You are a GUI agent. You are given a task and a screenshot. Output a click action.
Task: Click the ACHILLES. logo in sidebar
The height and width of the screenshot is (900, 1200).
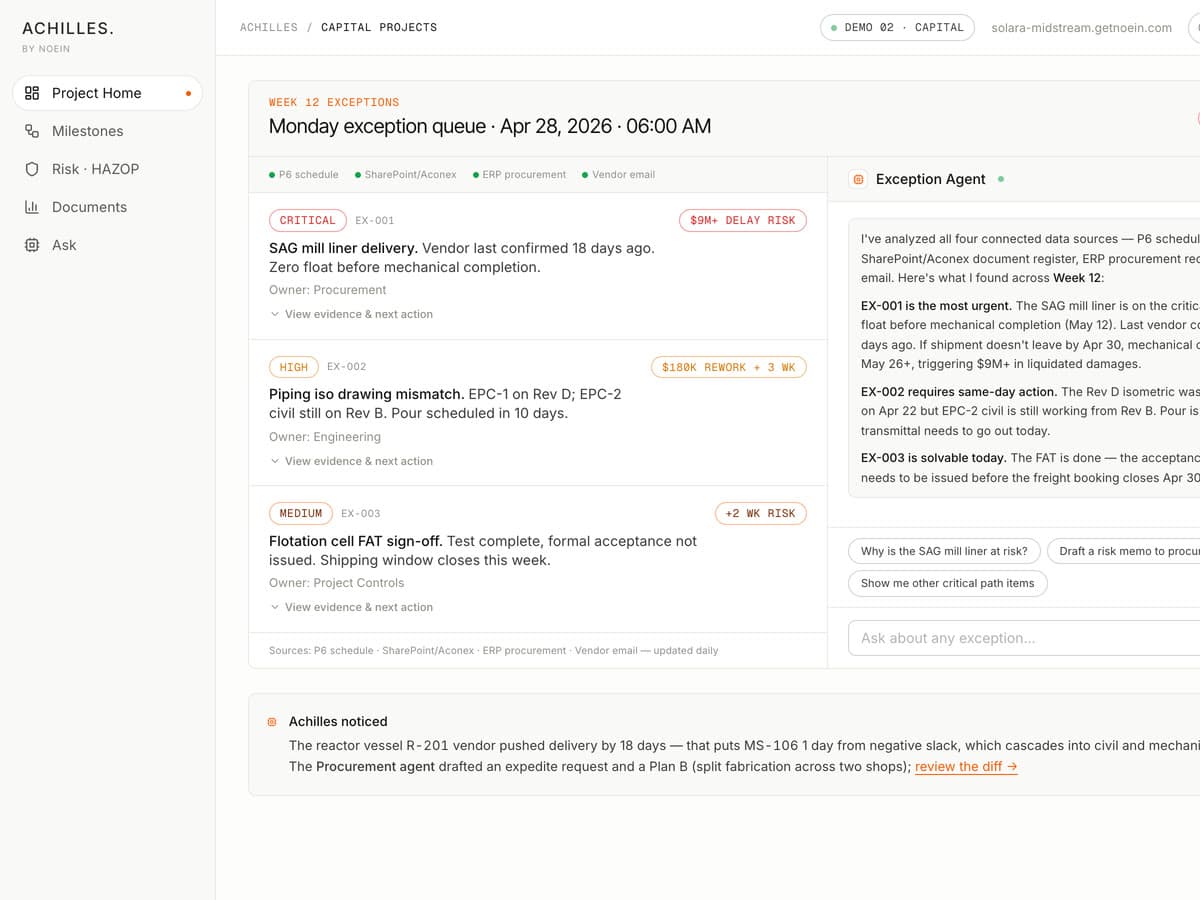[68, 29]
